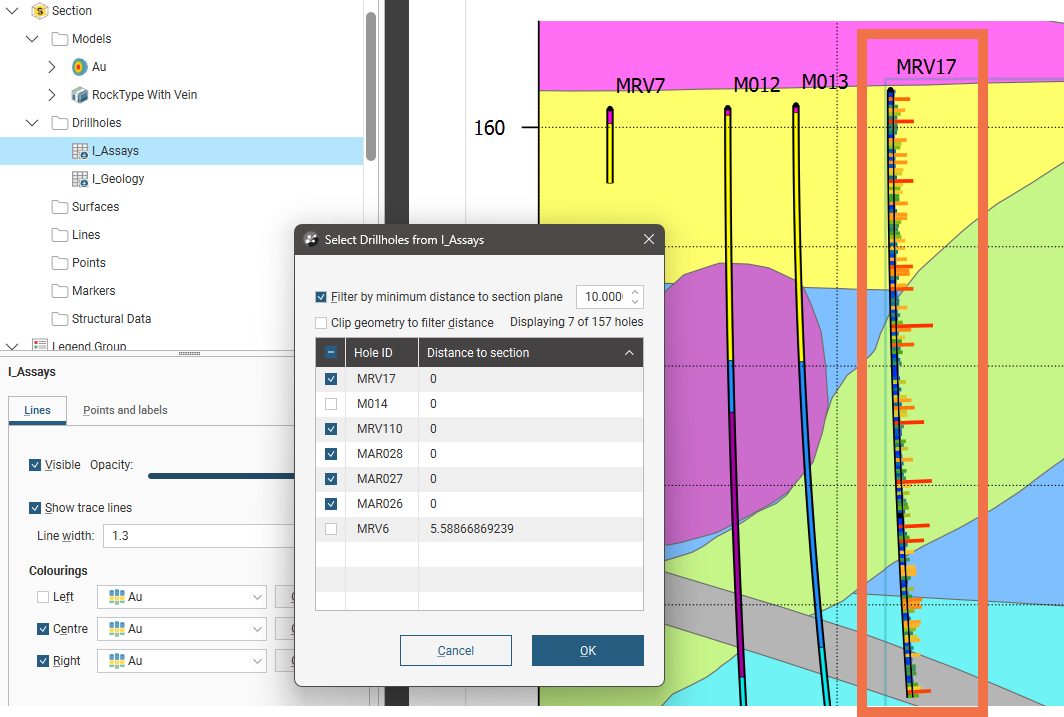Expand the Au model tree node

tap(52, 67)
